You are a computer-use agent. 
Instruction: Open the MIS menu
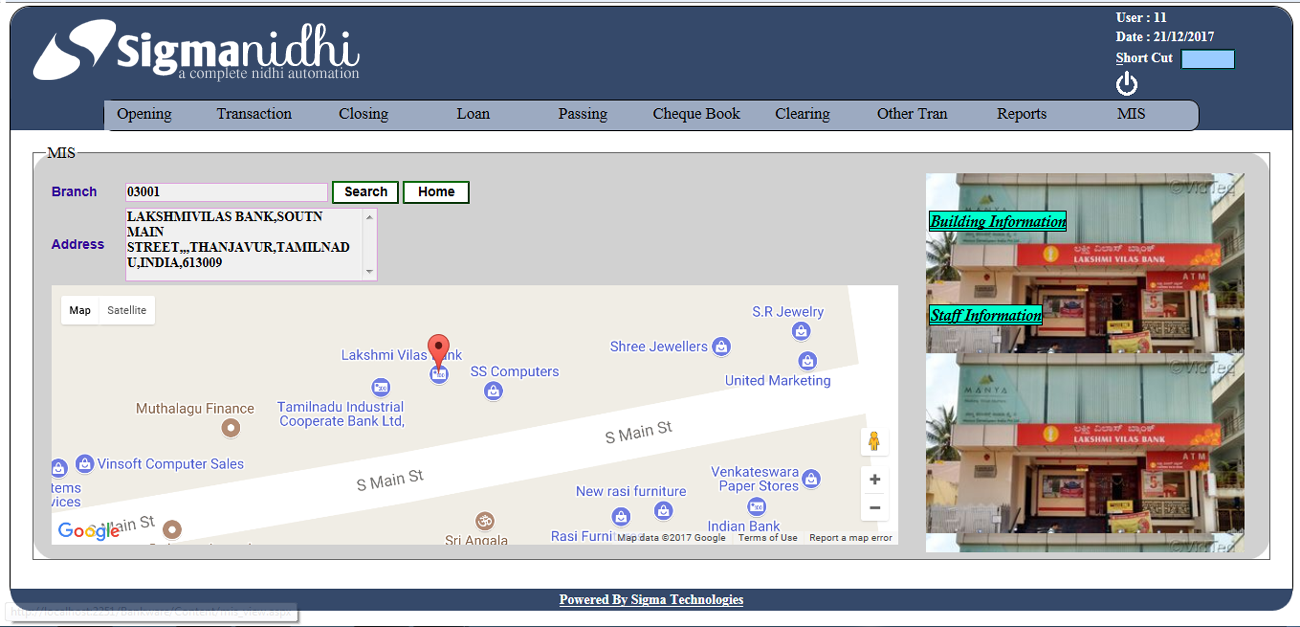[1131, 114]
